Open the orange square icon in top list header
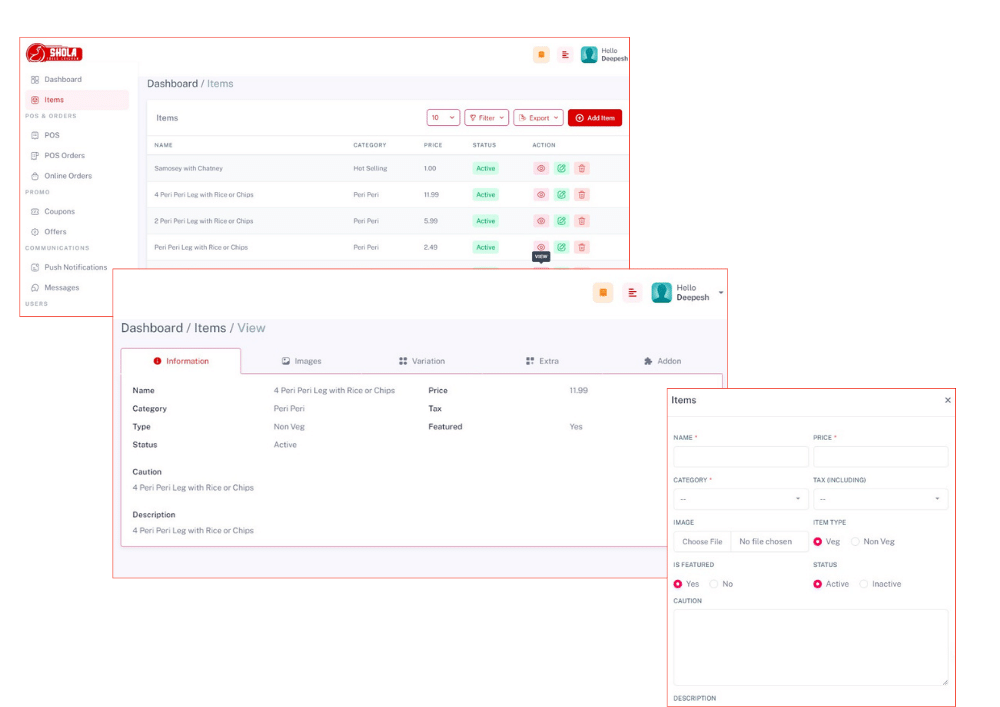The height and width of the screenshot is (707, 1000). pyautogui.click(x=541, y=55)
